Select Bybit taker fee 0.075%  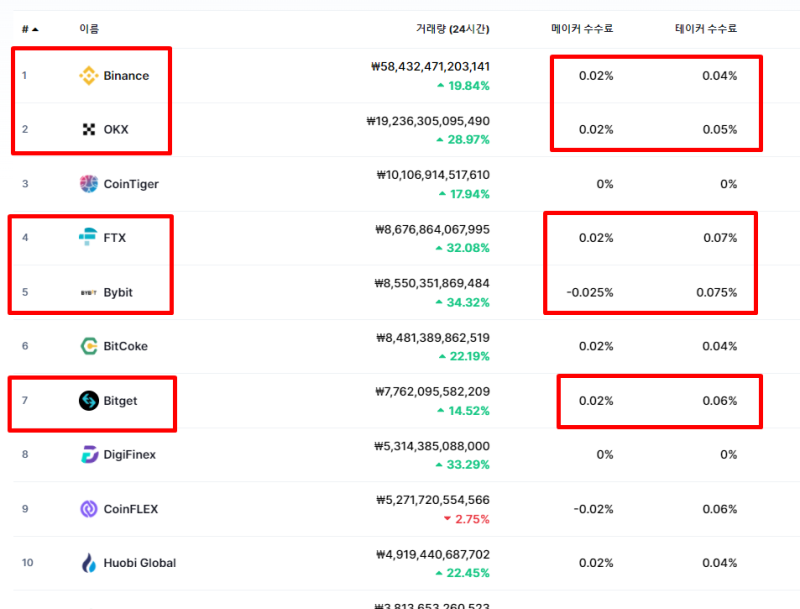click(x=716, y=293)
